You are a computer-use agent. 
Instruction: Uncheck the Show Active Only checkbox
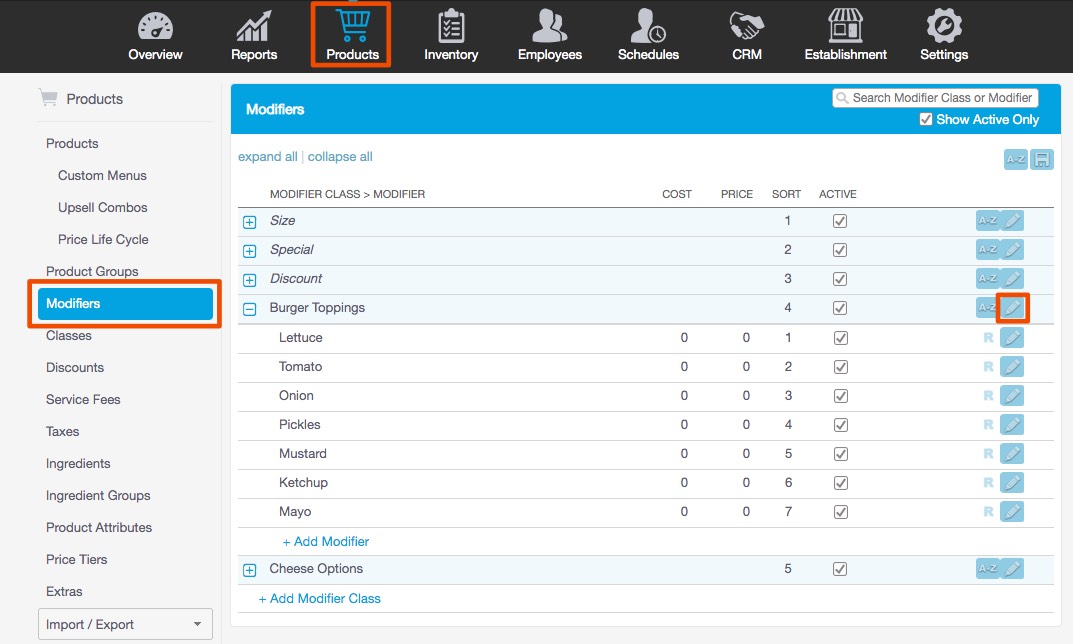pos(926,120)
